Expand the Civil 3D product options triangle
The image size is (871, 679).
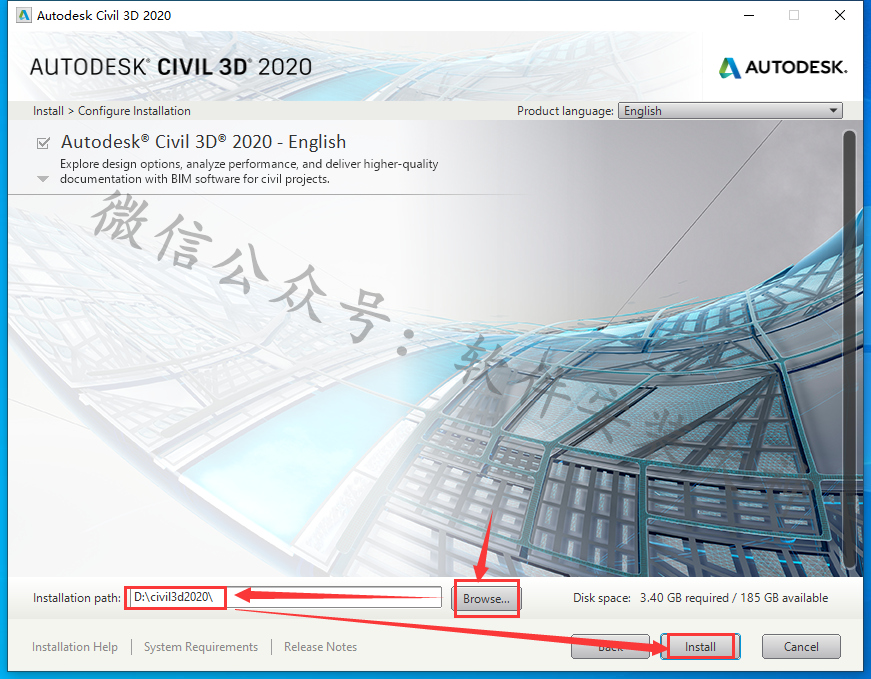coord(43,179)
